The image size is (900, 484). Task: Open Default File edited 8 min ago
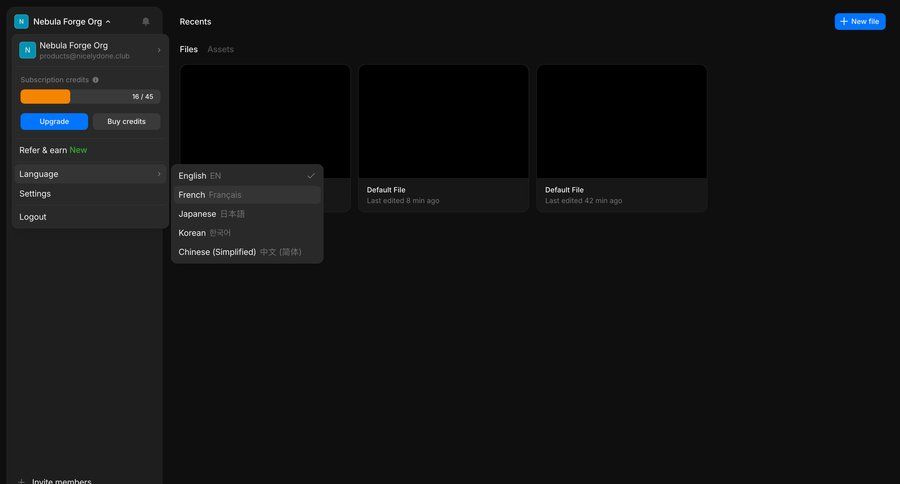(x=443, y=138)
